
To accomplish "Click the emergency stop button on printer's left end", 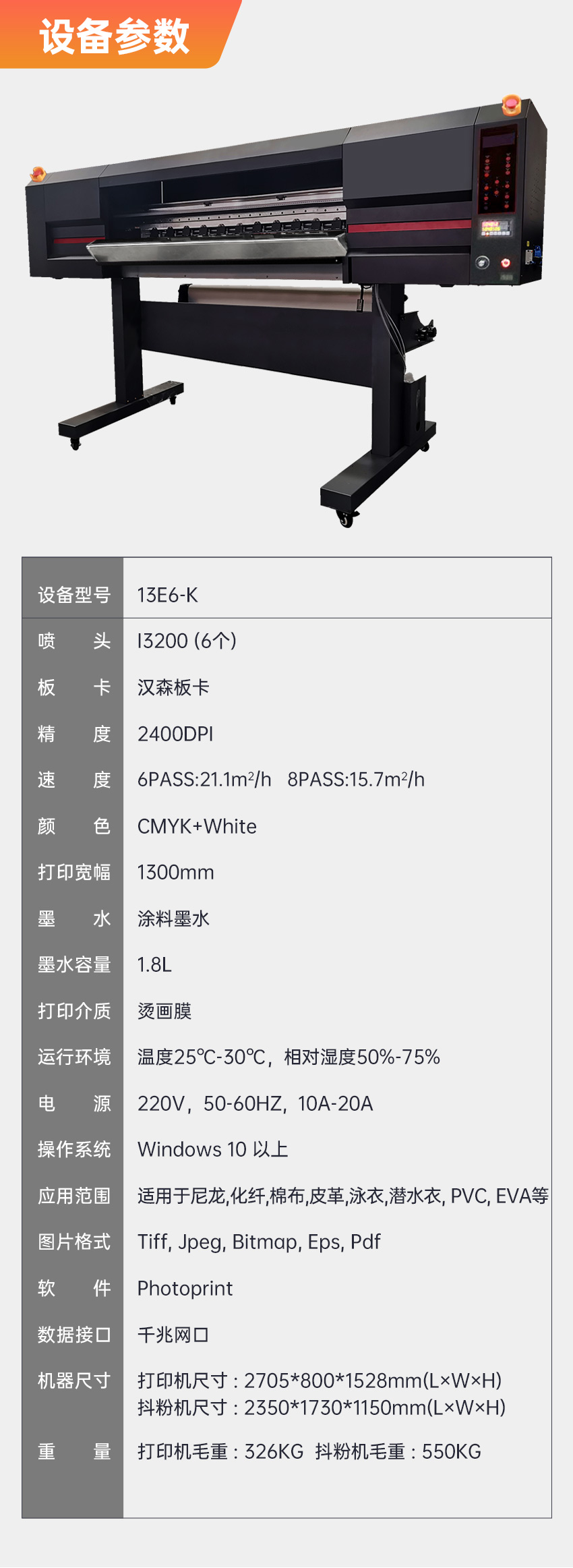I will (37, 174).
